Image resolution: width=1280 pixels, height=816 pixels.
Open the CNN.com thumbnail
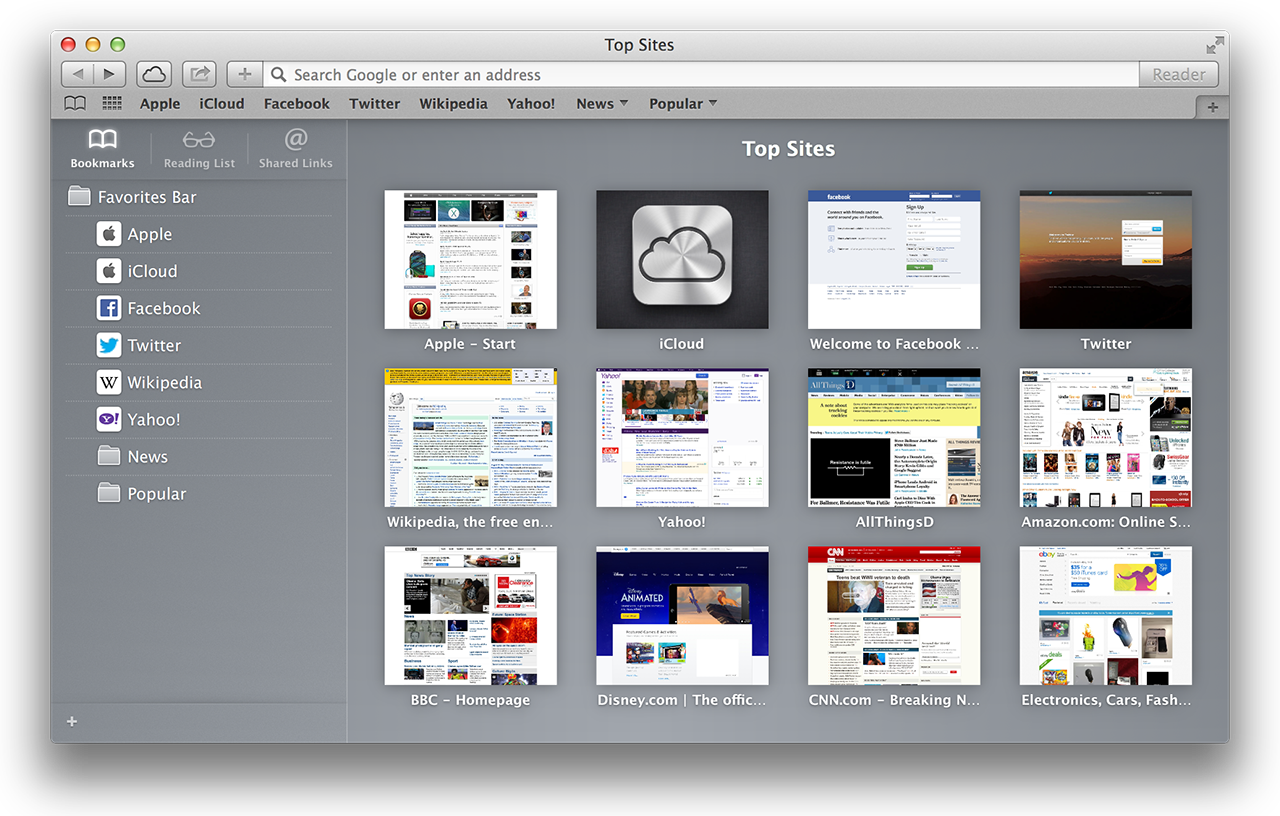click(894, 616)
